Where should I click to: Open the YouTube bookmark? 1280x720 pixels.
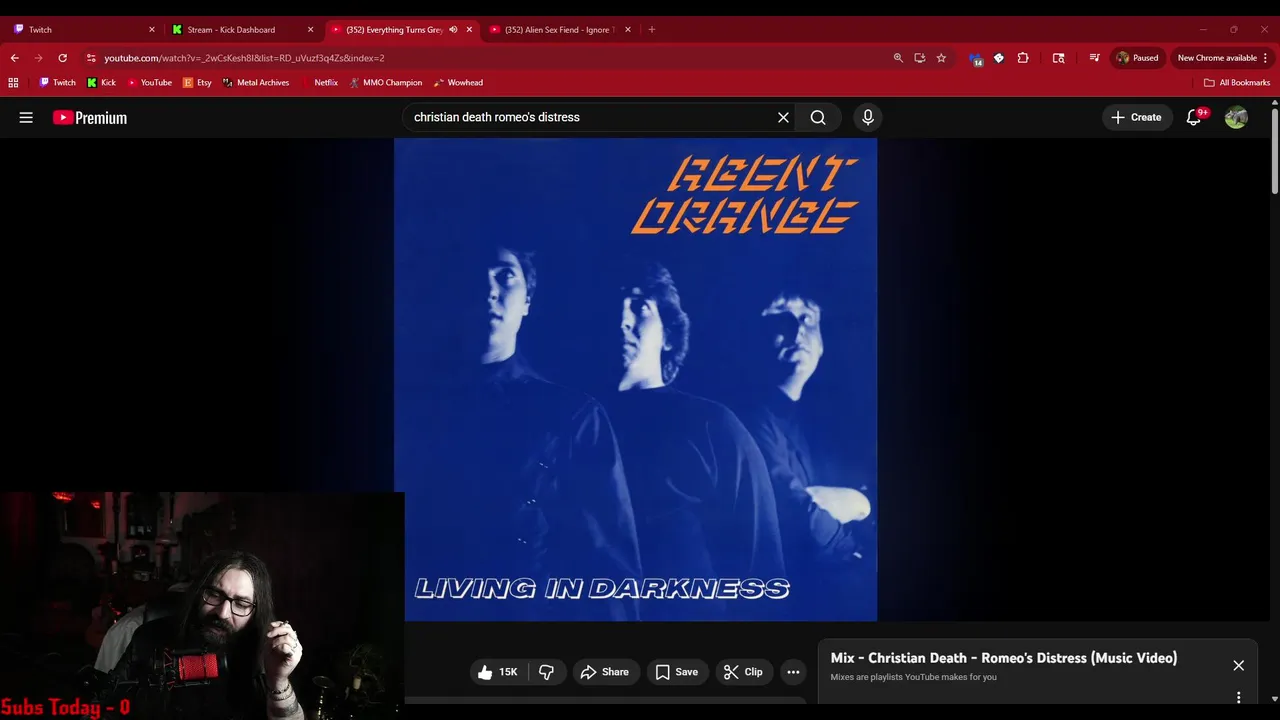(149, 83)
